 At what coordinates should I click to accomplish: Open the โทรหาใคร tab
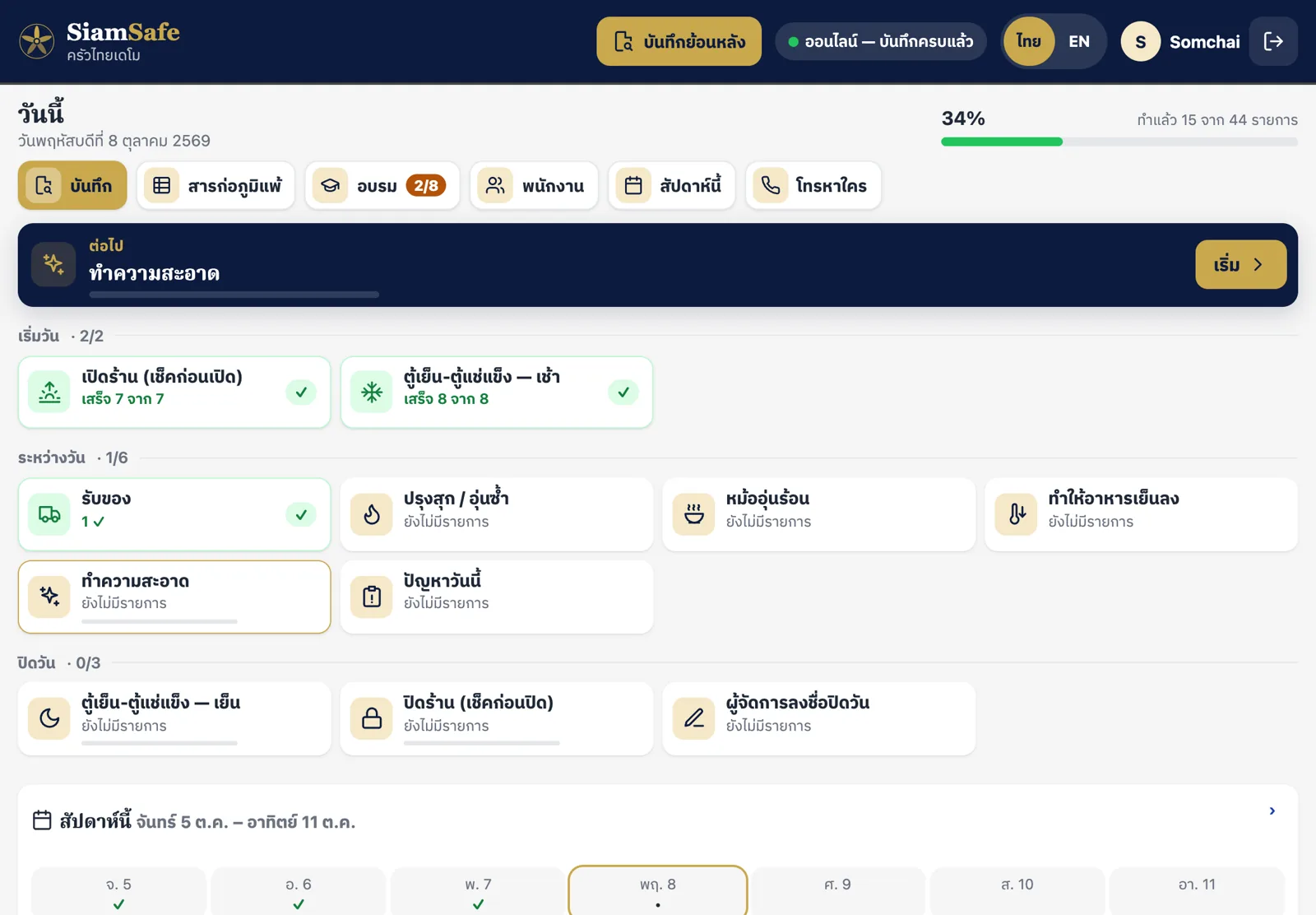[813, 185]
